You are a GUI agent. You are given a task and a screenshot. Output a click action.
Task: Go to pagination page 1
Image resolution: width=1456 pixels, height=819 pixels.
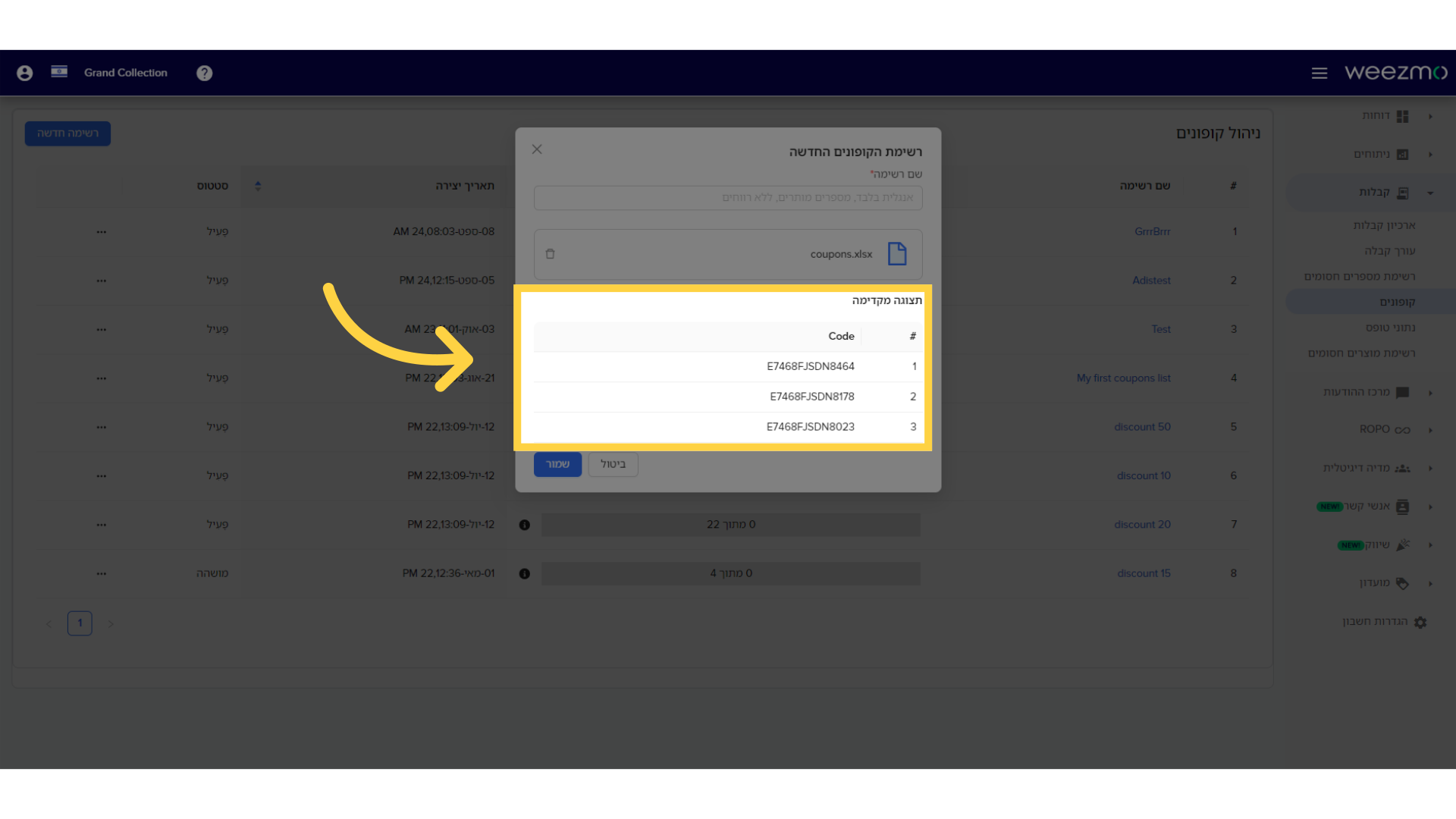point(80,623)
